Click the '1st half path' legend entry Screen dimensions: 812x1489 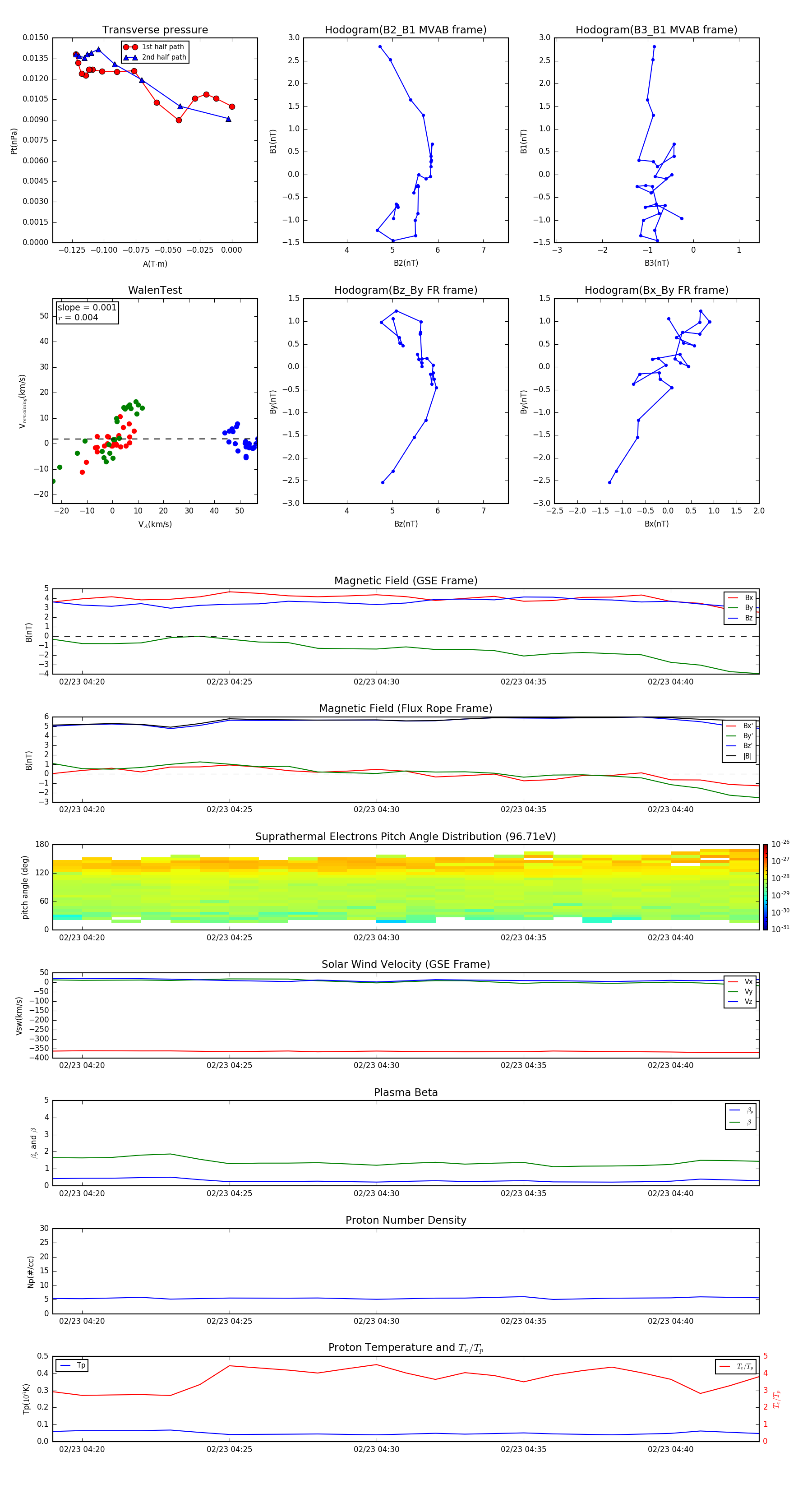tap(154, 47)
